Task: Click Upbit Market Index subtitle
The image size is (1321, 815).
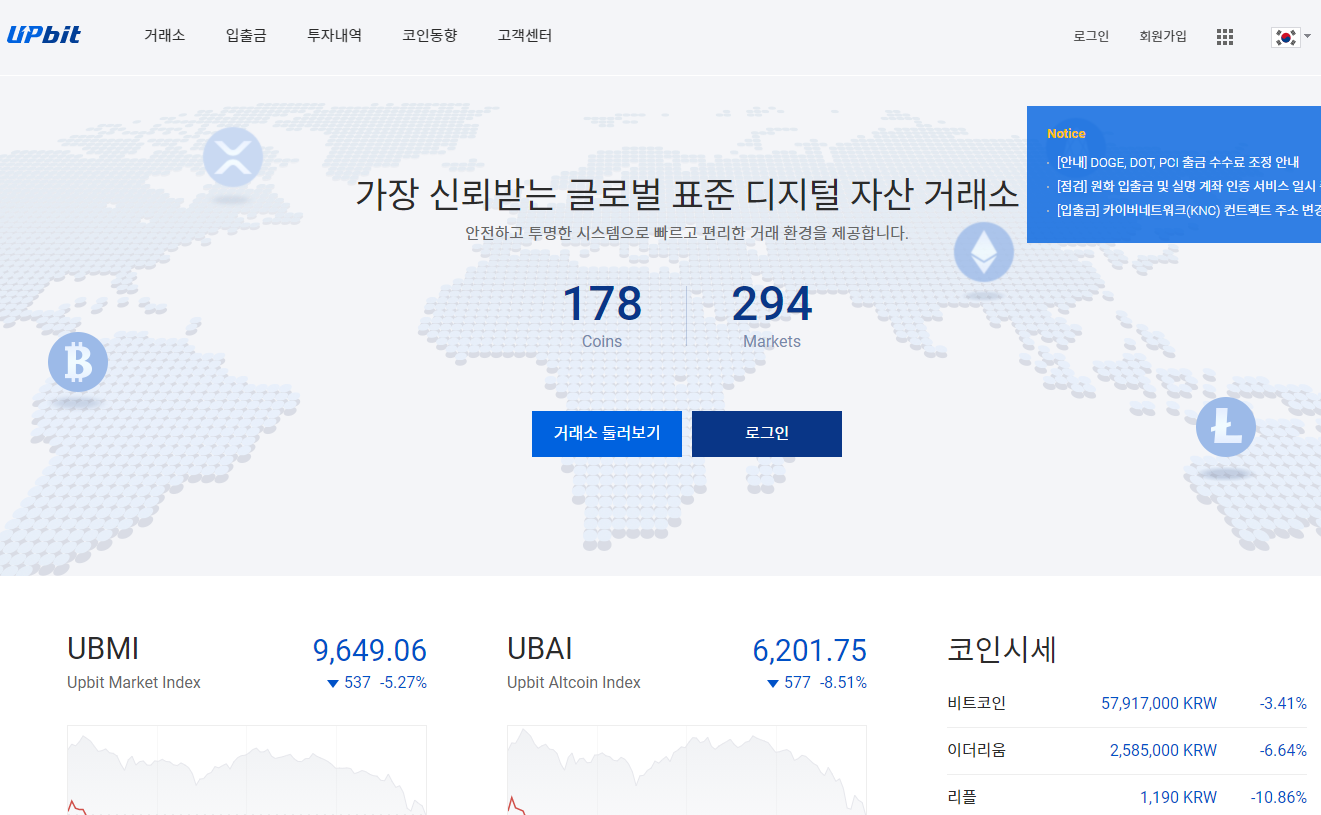Action: [134, 683]
